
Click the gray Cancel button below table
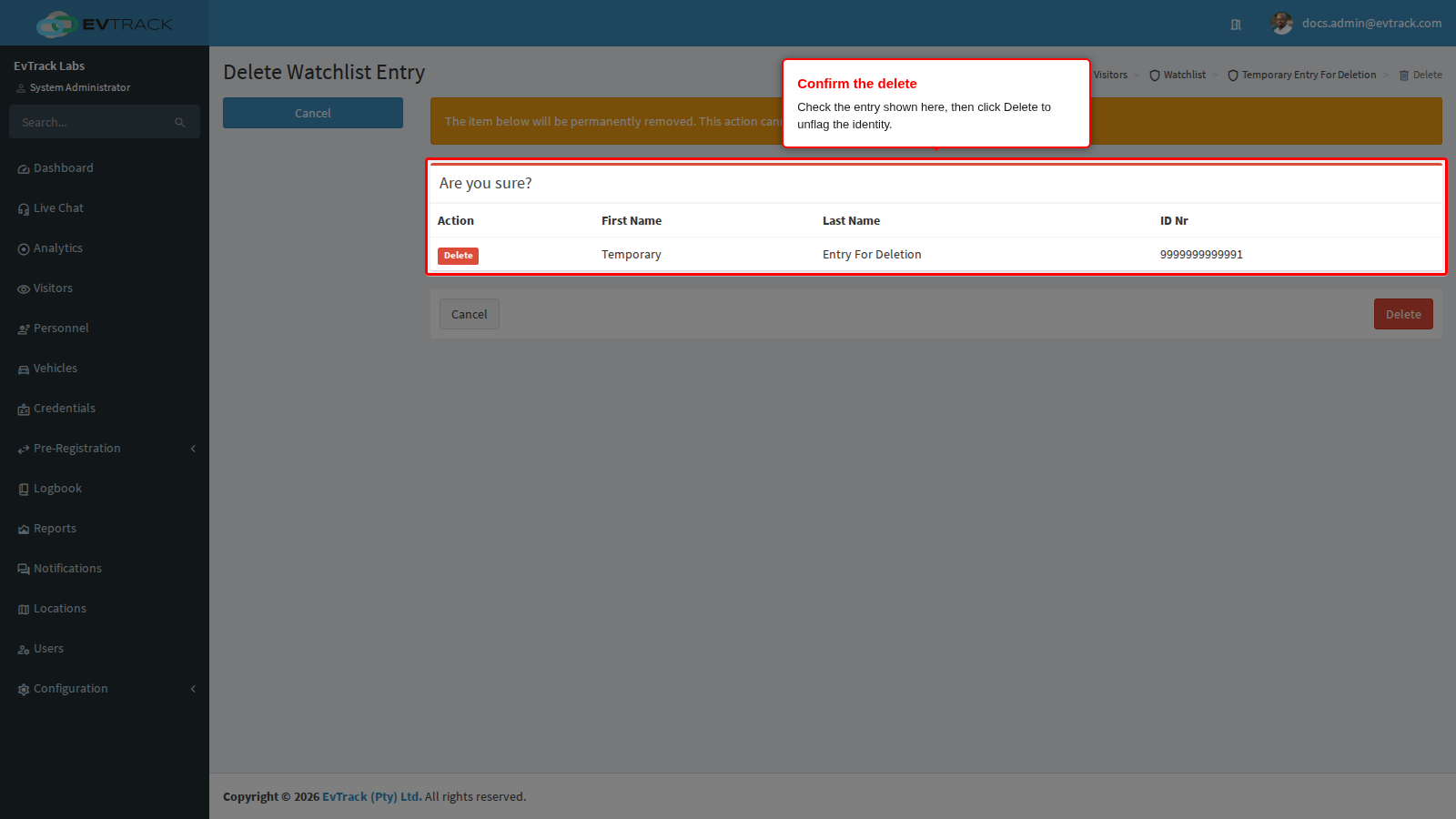click(470, 314)
